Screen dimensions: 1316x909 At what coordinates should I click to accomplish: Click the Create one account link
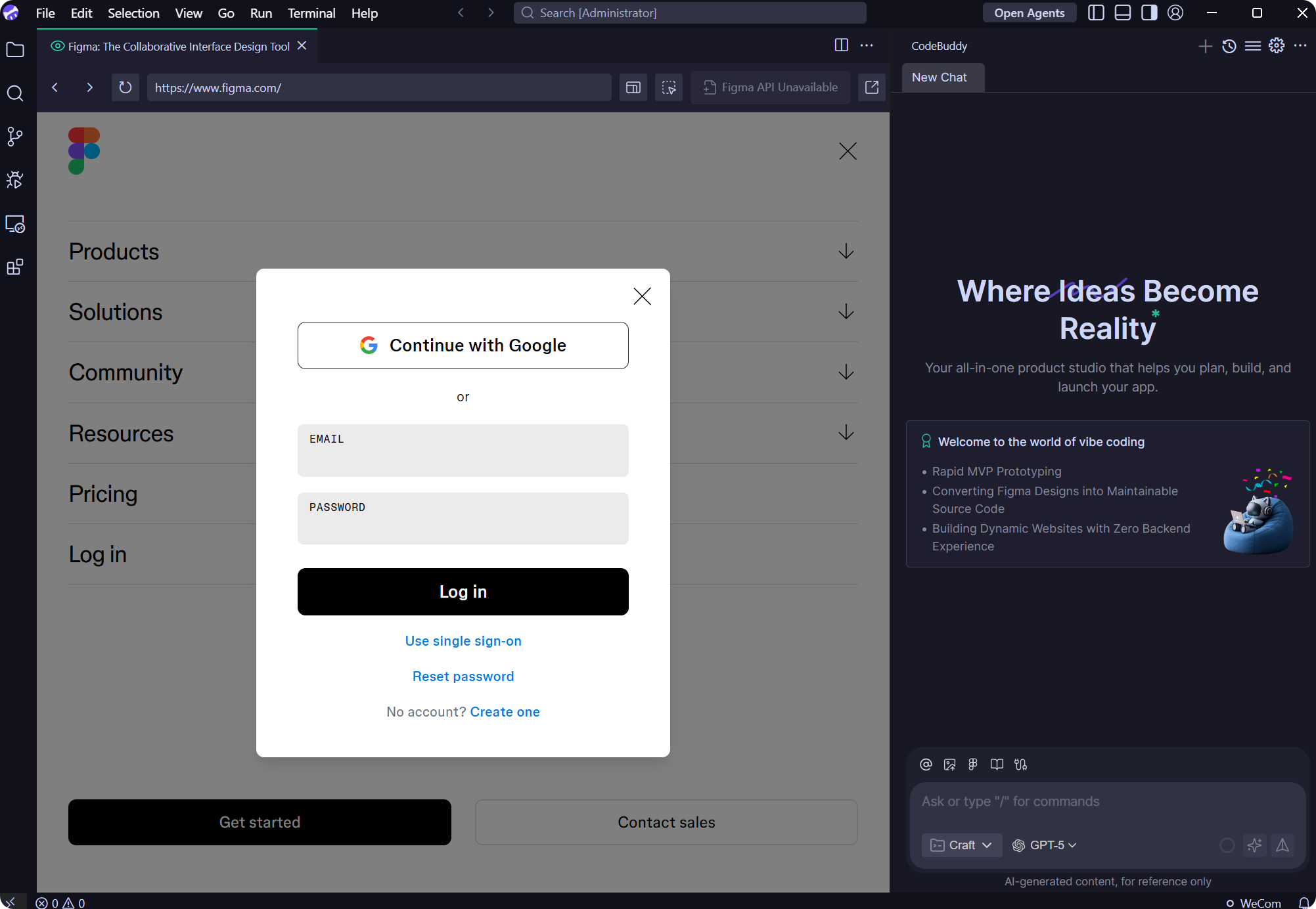point(505,712)
